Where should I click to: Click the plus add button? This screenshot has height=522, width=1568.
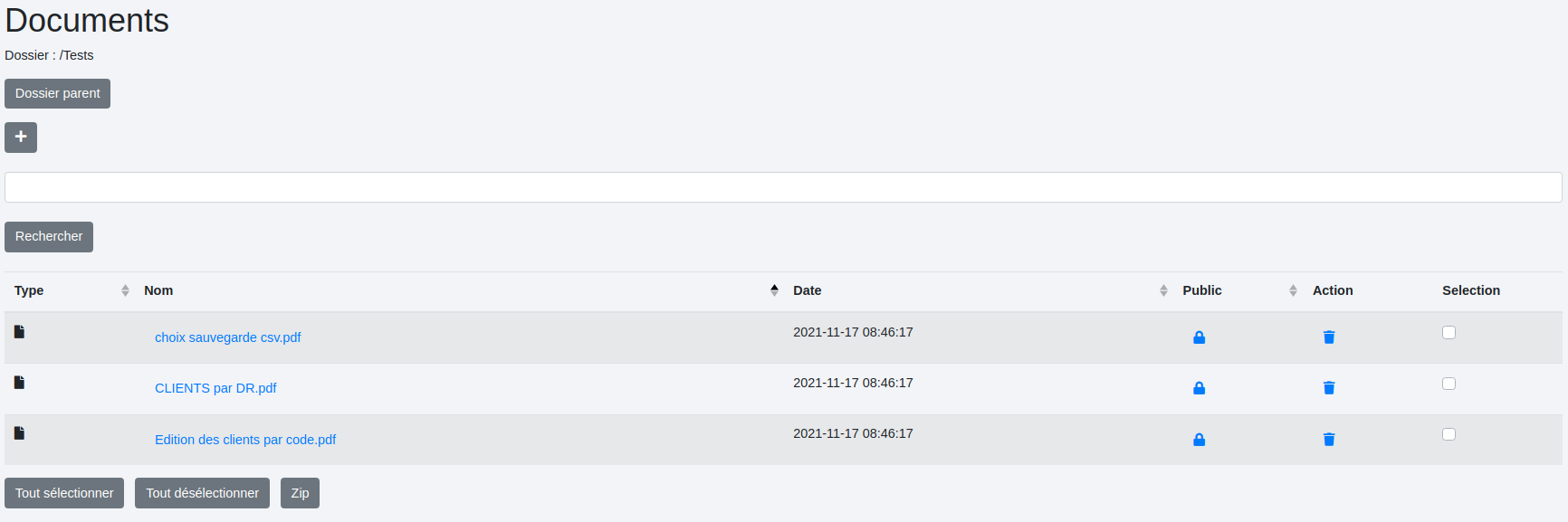pos(21,138)
